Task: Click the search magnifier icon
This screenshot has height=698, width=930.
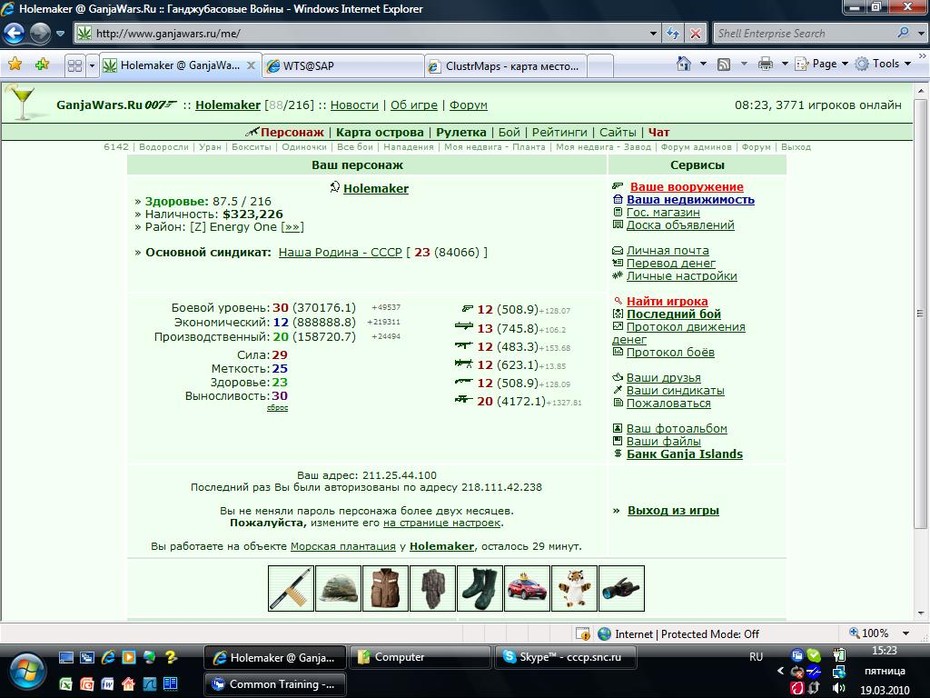Action: [x=903, y=33]
